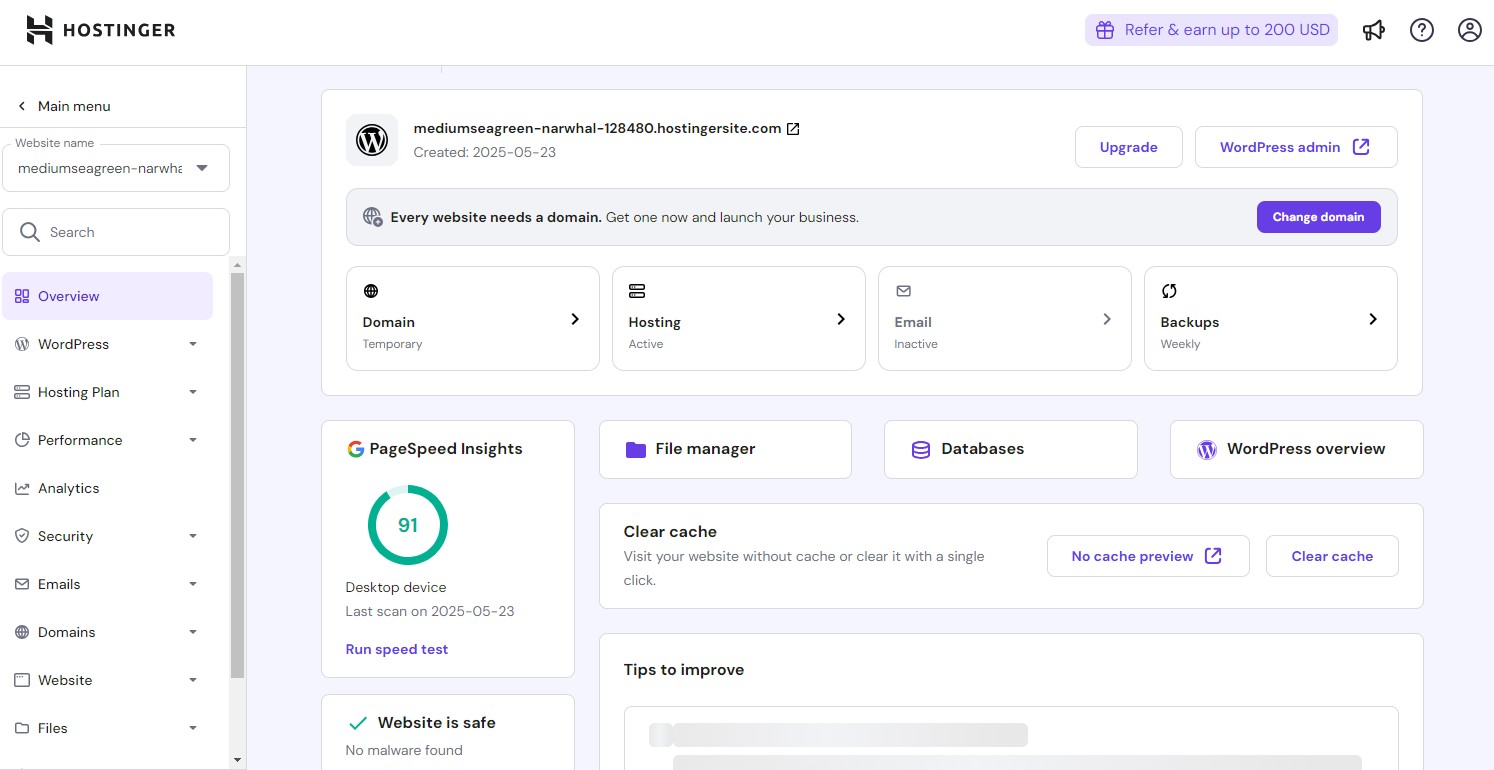This screenshot has height=770, width=1494.
Task: Click the Run speed test link
Action: (397, 649)
